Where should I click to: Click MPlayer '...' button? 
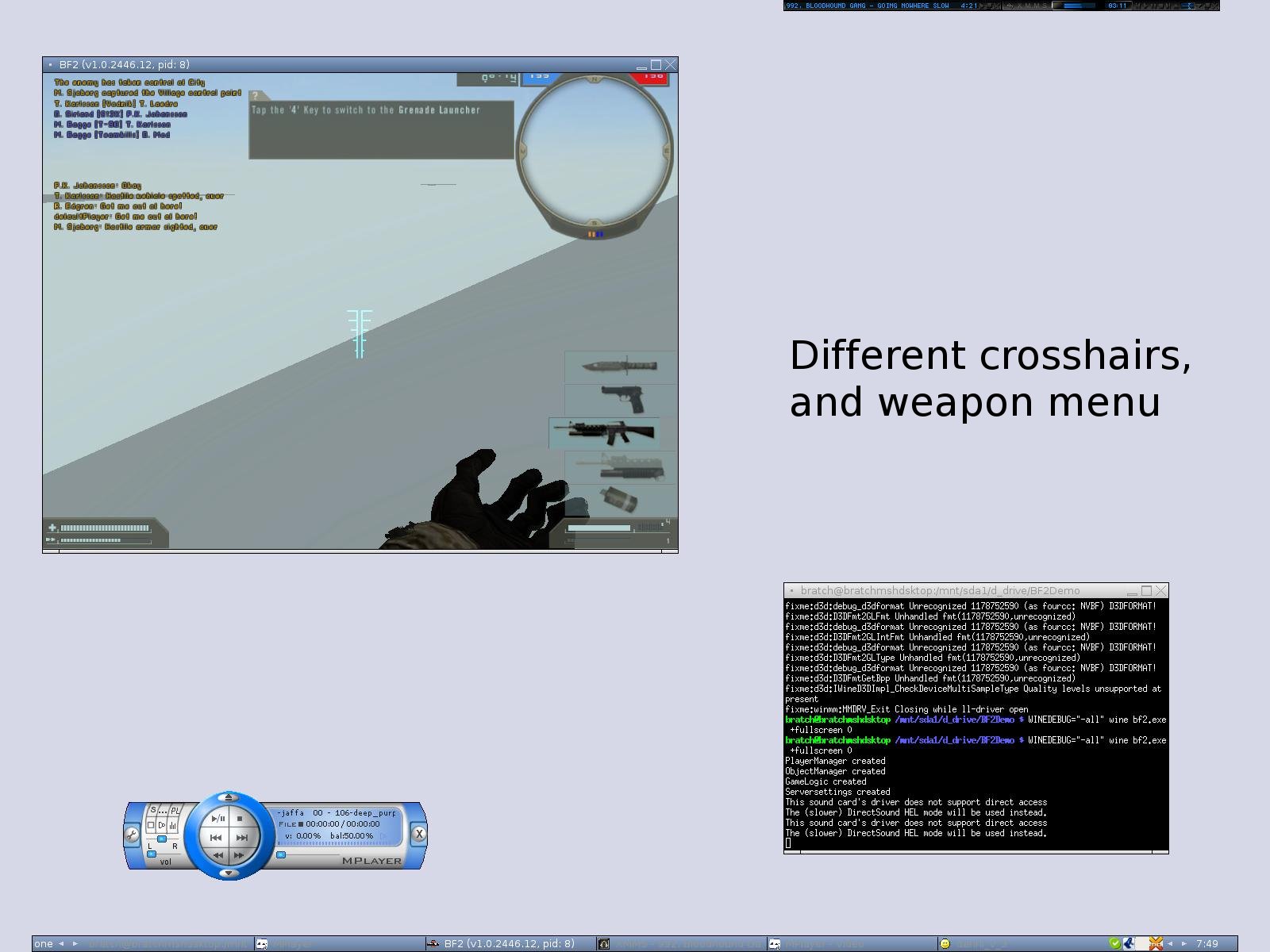pos(163,811)
